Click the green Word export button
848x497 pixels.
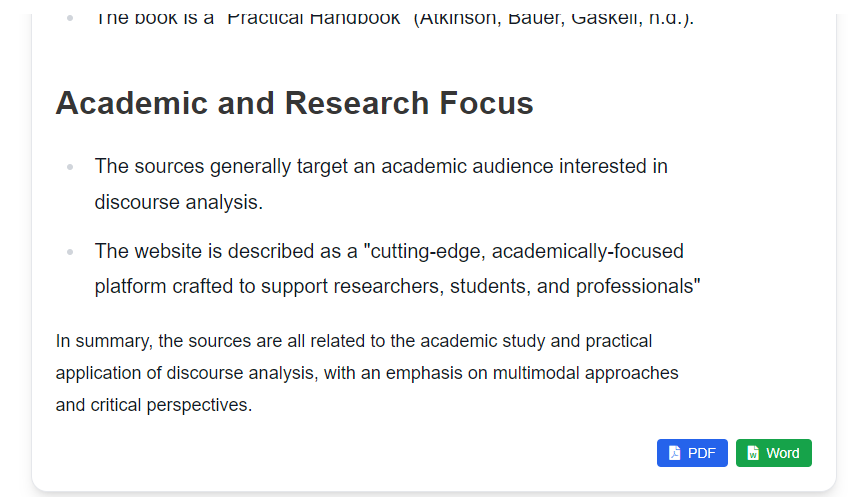tap(773, 453)
